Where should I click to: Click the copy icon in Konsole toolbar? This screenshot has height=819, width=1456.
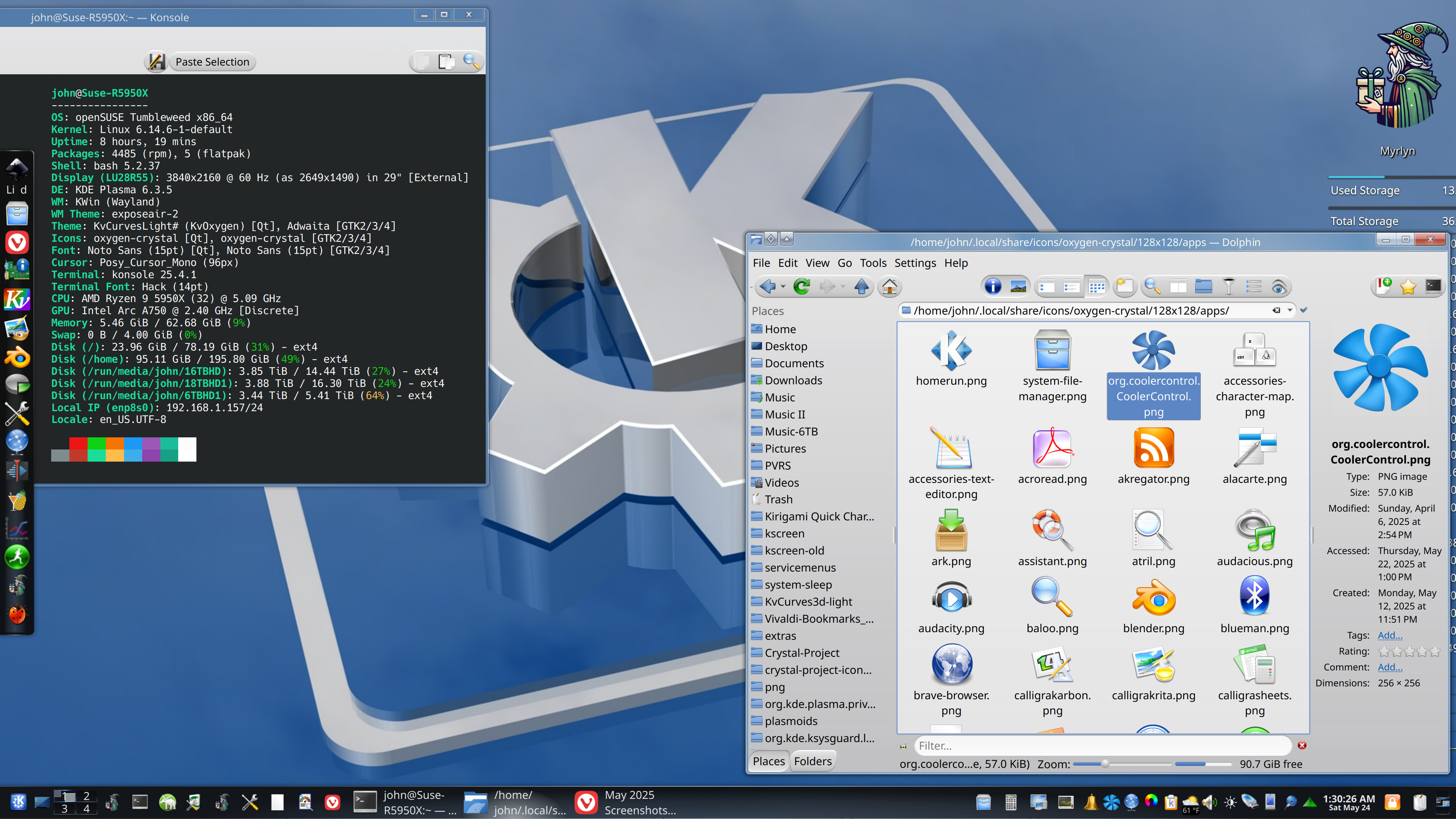(421, 61)
